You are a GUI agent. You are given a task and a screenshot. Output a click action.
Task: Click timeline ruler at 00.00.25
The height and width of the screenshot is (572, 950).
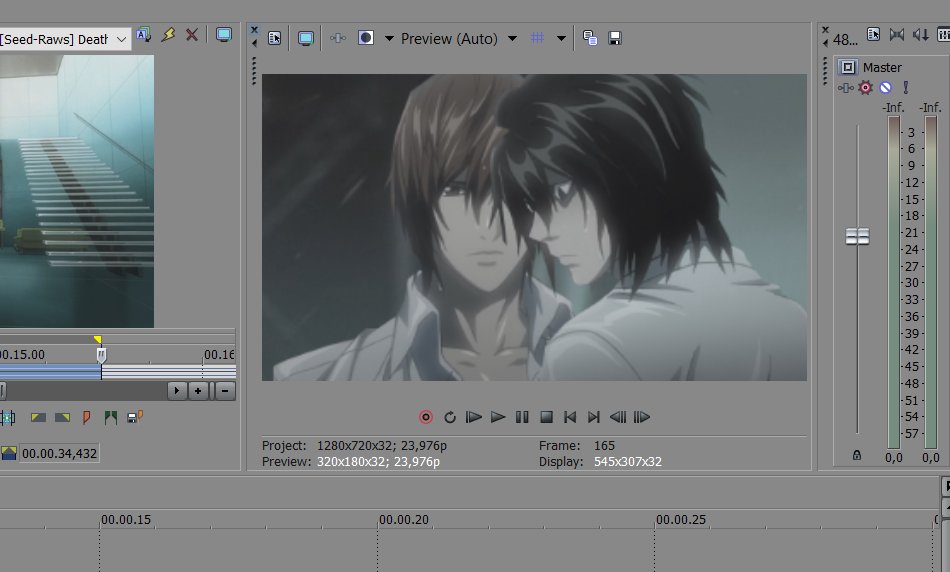[681, 520]
